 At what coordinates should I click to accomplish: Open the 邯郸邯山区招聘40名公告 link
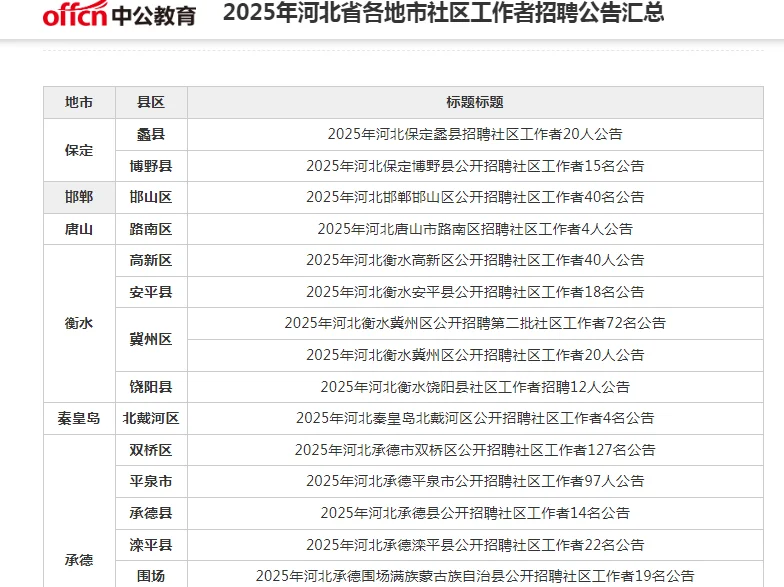pyautogui.click(x=475, y=197)
